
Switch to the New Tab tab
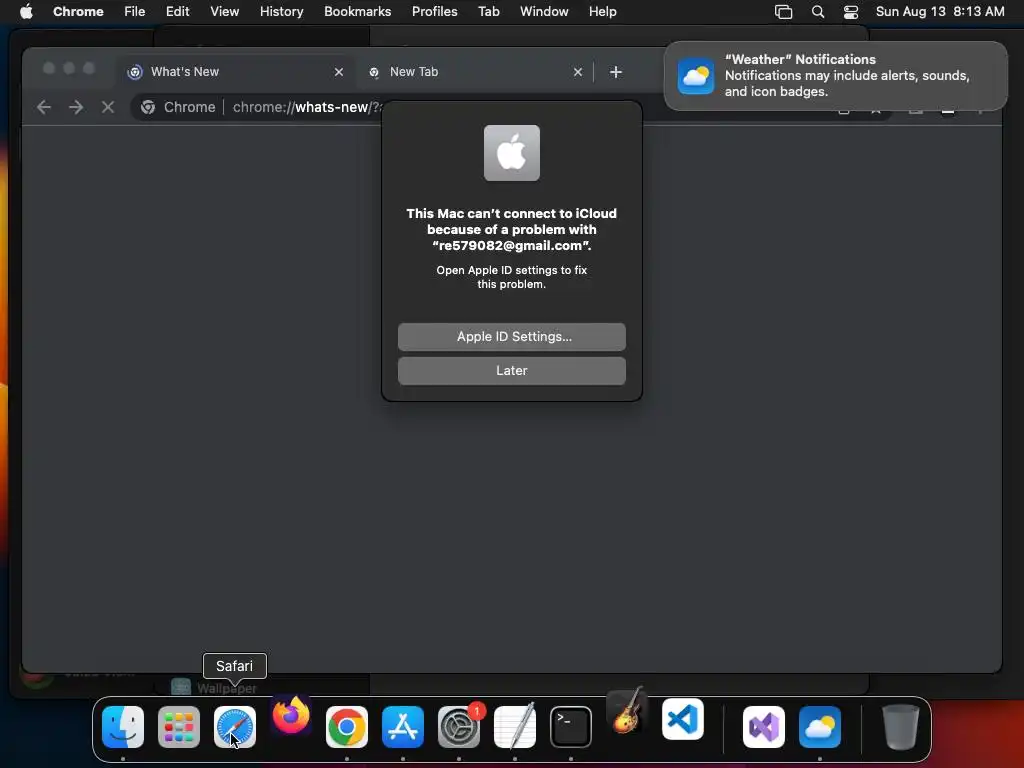(475, 72)
